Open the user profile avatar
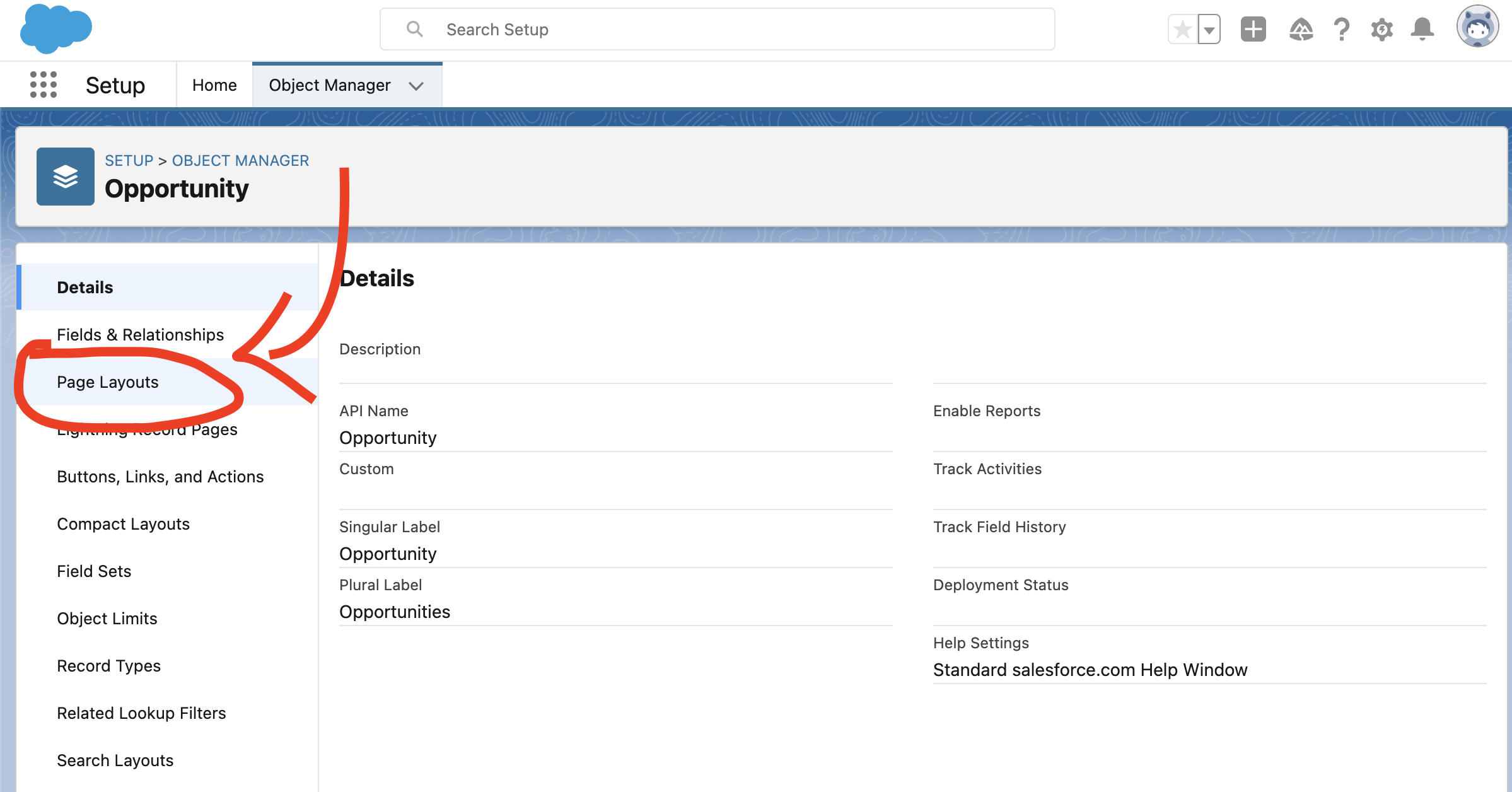Image resolution: width=1512 pixels, height=792 pixels. 1477,27
